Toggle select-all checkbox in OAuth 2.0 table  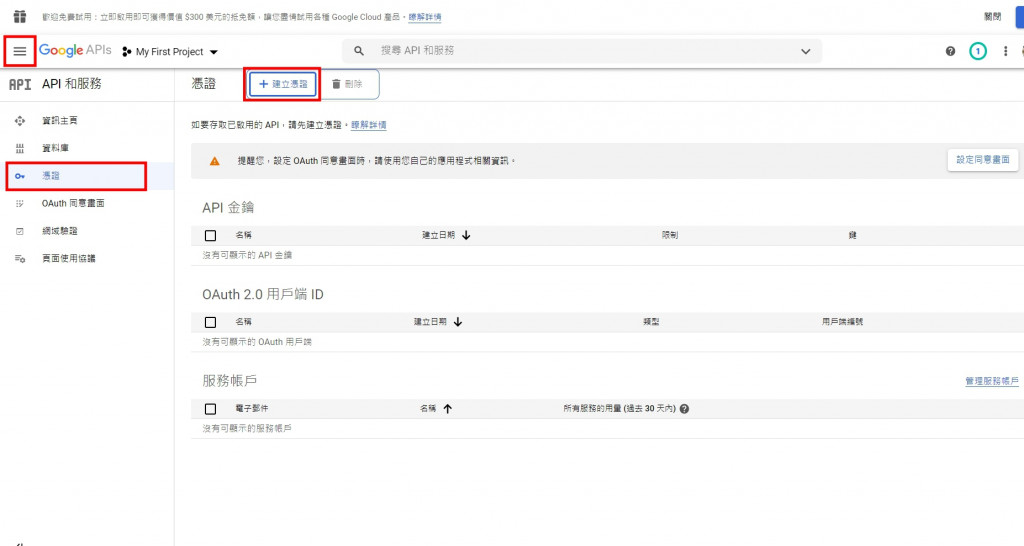tap(210, 322)
